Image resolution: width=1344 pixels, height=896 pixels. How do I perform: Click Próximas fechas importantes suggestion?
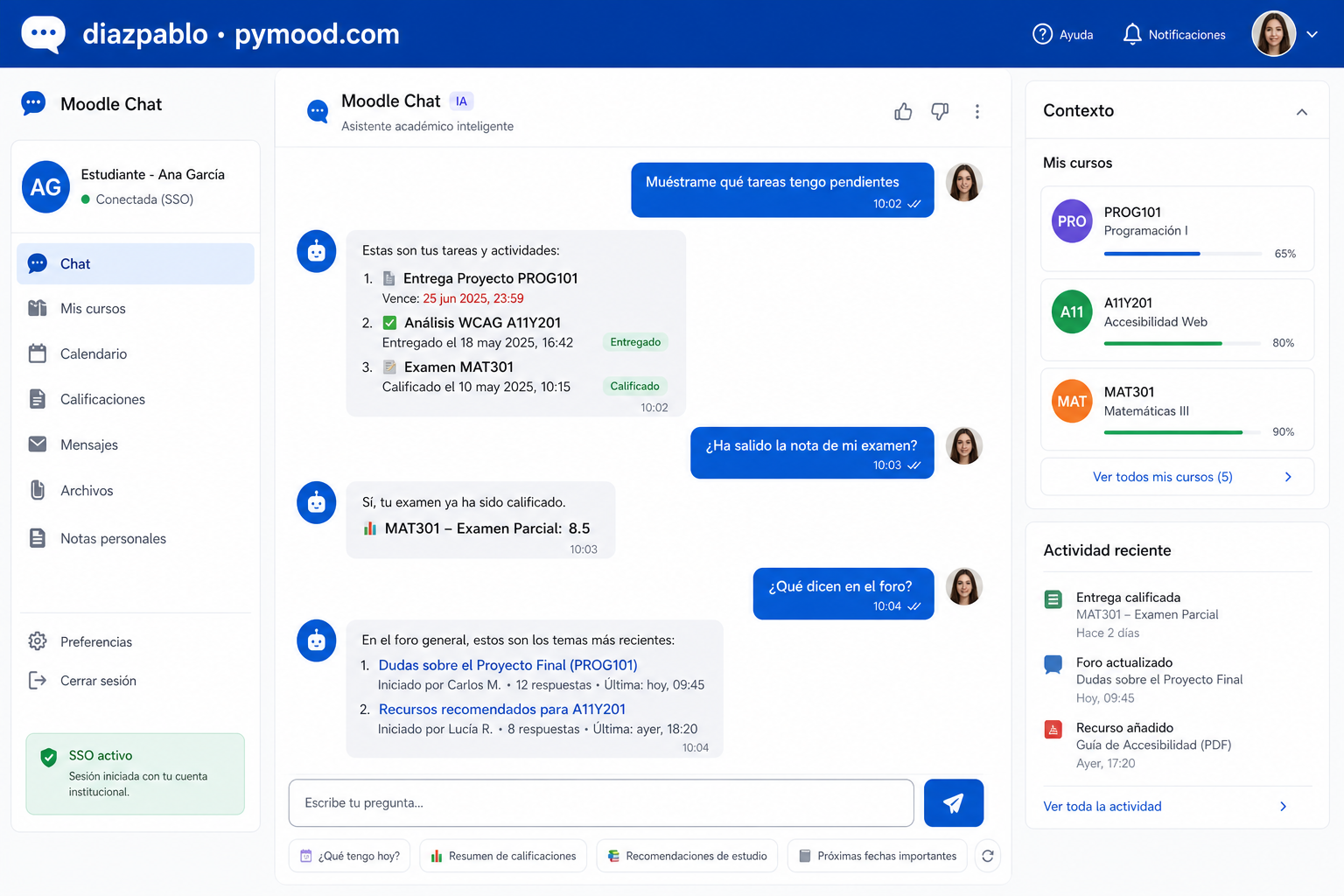pos(878,856)
